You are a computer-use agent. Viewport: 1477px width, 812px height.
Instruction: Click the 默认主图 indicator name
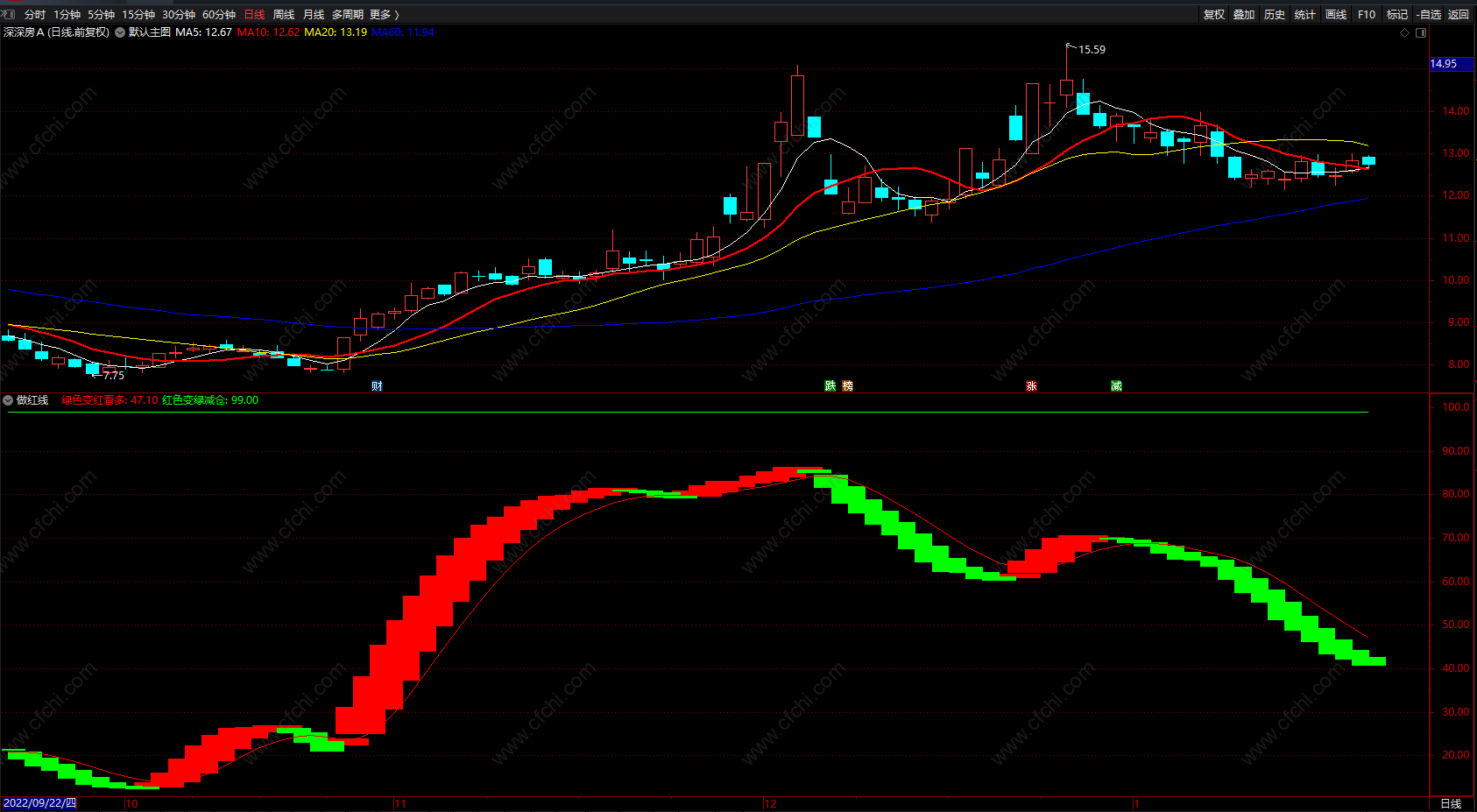[x=150, y=32]
